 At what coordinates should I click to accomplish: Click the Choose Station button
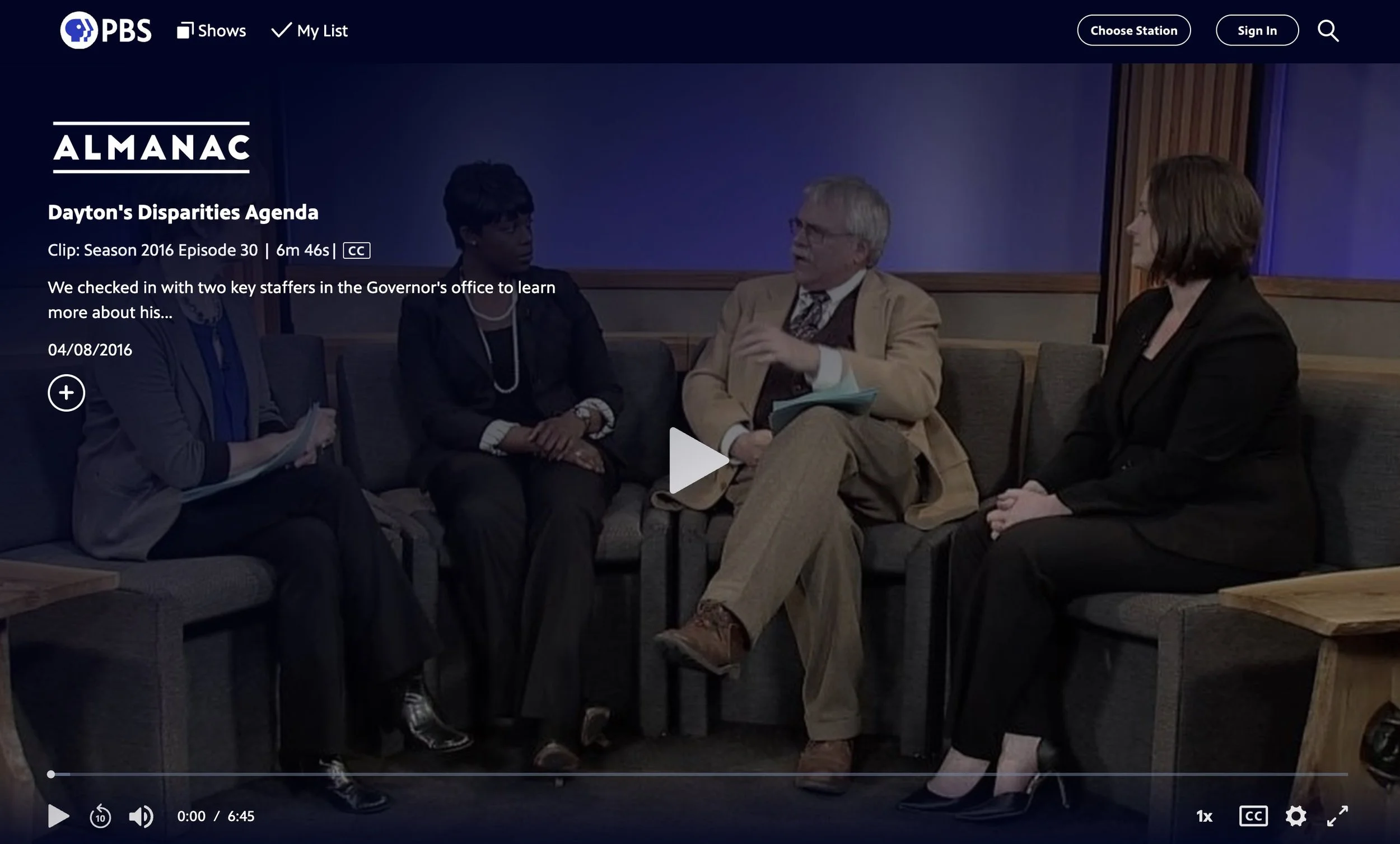coord(1133,31)
